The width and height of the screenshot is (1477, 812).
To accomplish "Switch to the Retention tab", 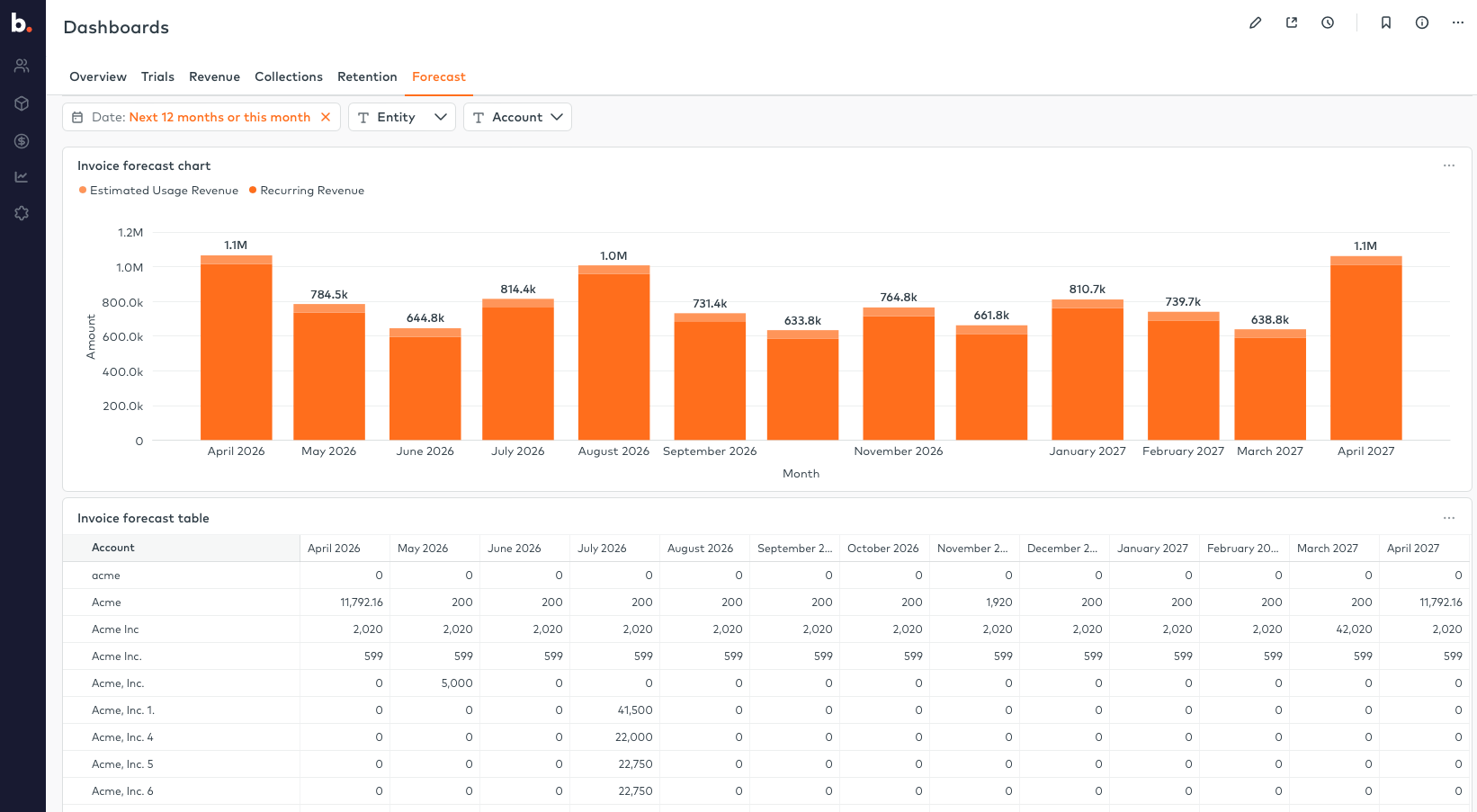I will point(367,76).
